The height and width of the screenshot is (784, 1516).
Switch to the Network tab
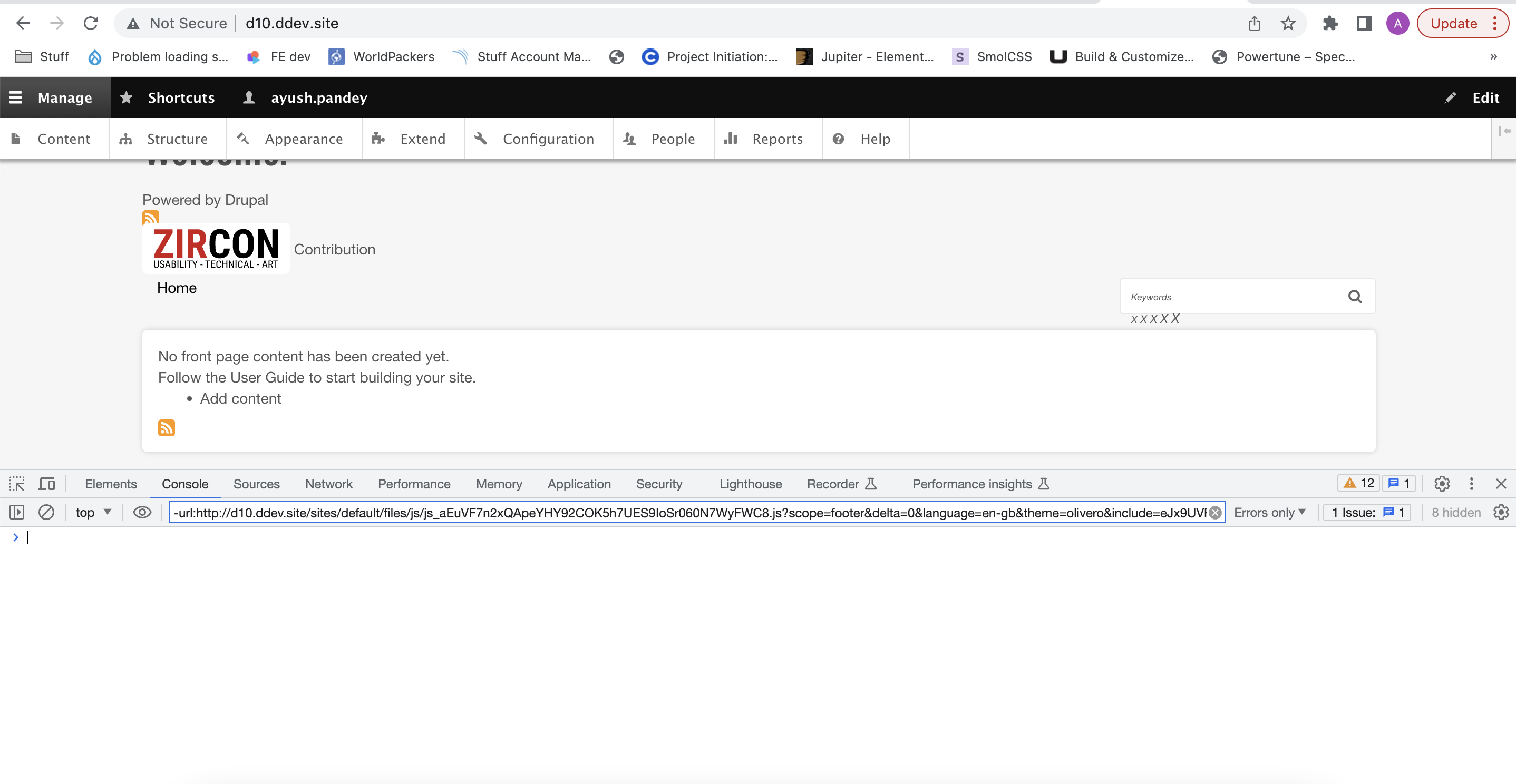[x=328, y=484]
